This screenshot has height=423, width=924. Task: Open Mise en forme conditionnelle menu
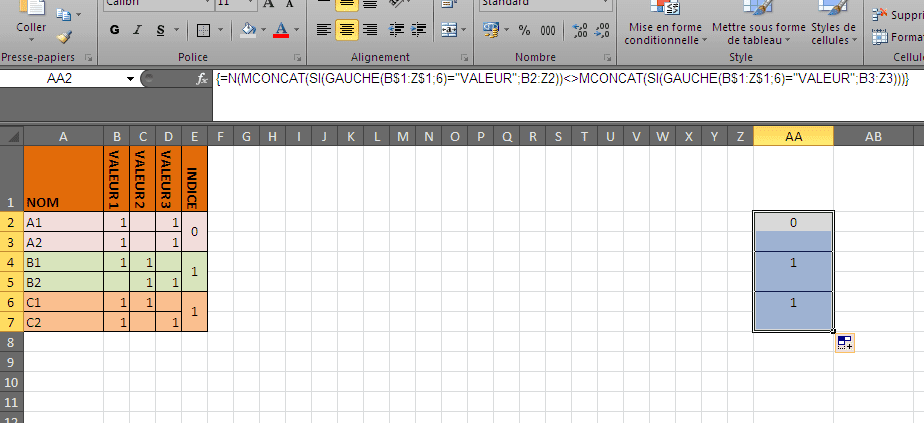click(x=665, y=23)
